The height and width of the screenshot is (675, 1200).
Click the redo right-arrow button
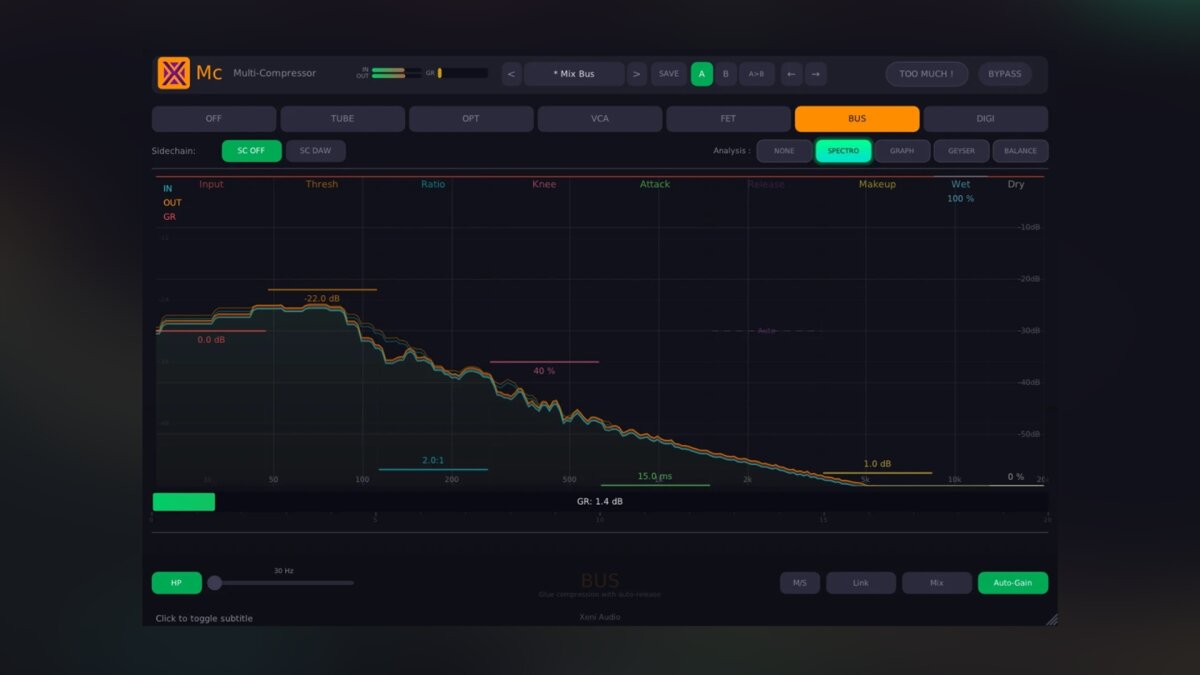[816, 74]
